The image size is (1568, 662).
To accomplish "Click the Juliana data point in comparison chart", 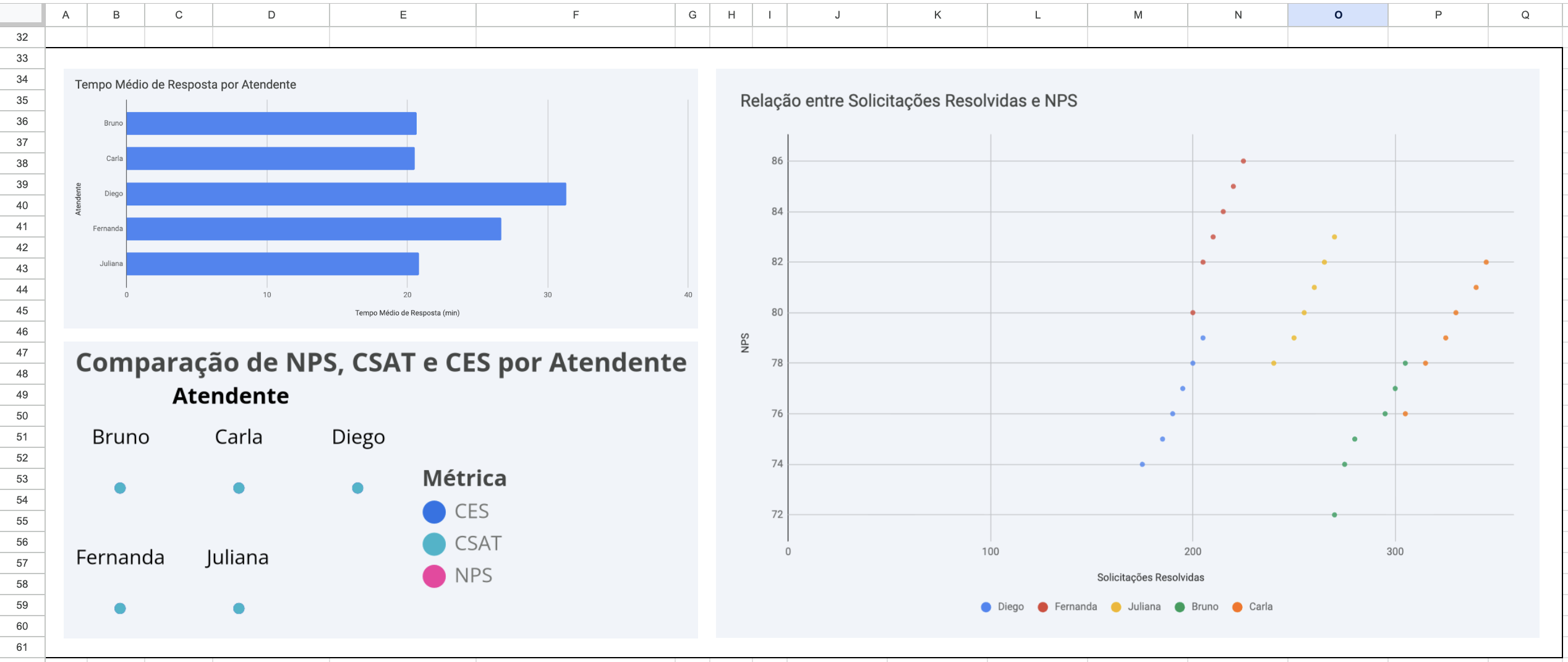I will coord(239,609).
